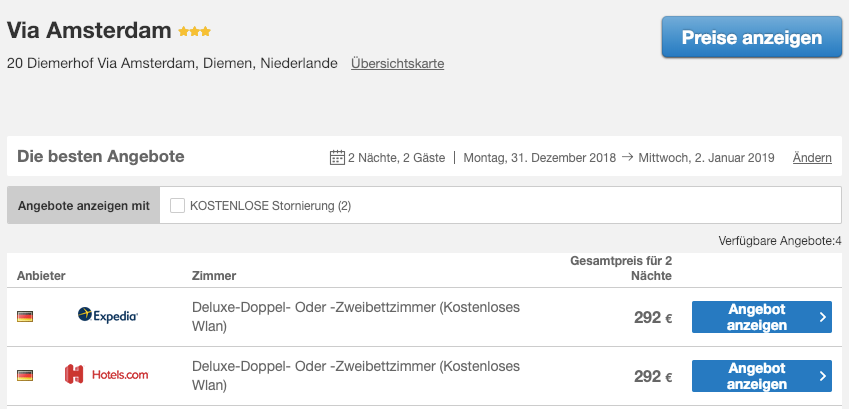Click the German flag in Expedia row
849x409 pixels.
pos(25,316)
